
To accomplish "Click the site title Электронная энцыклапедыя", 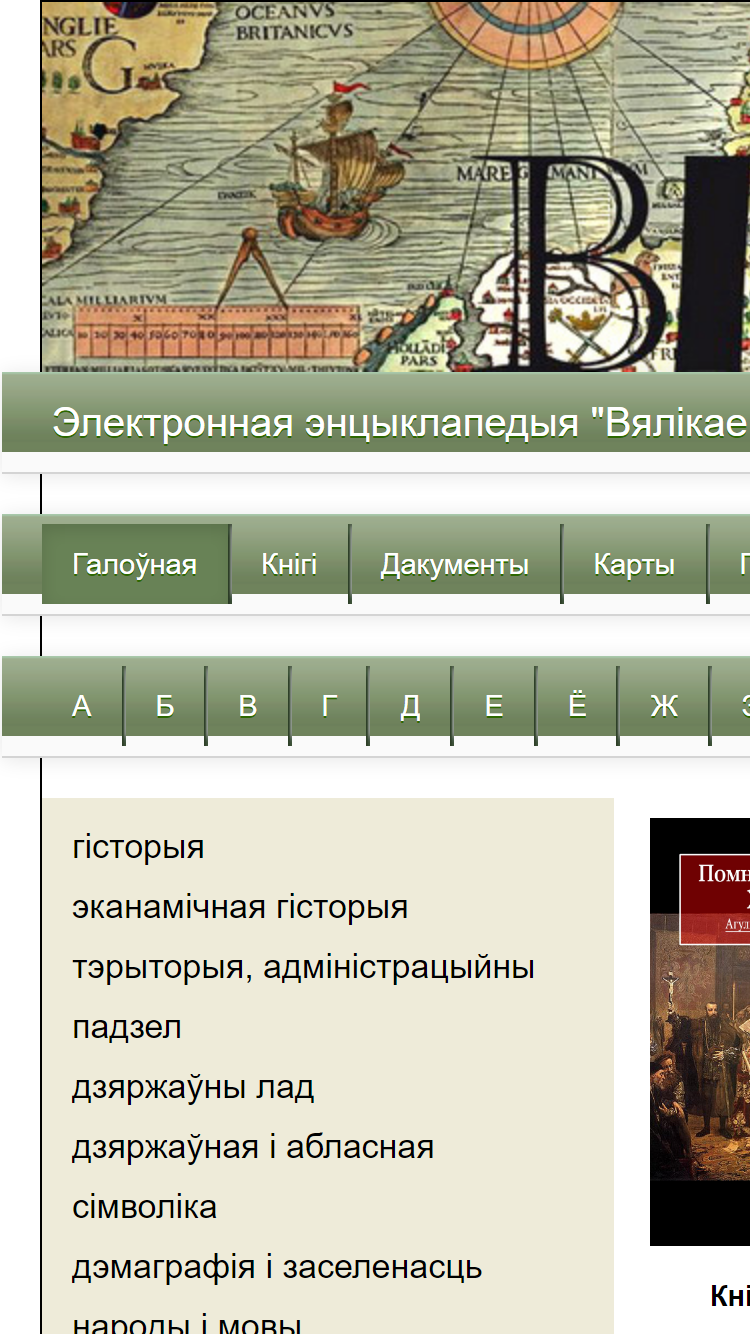I will click(400, 422).
